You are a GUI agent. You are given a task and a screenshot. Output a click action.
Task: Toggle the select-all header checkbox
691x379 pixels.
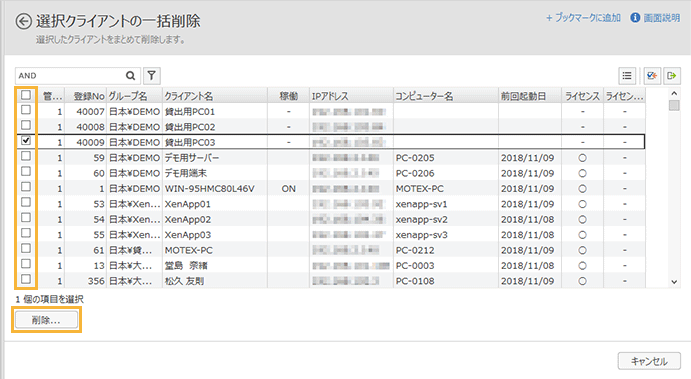[26, 95]
